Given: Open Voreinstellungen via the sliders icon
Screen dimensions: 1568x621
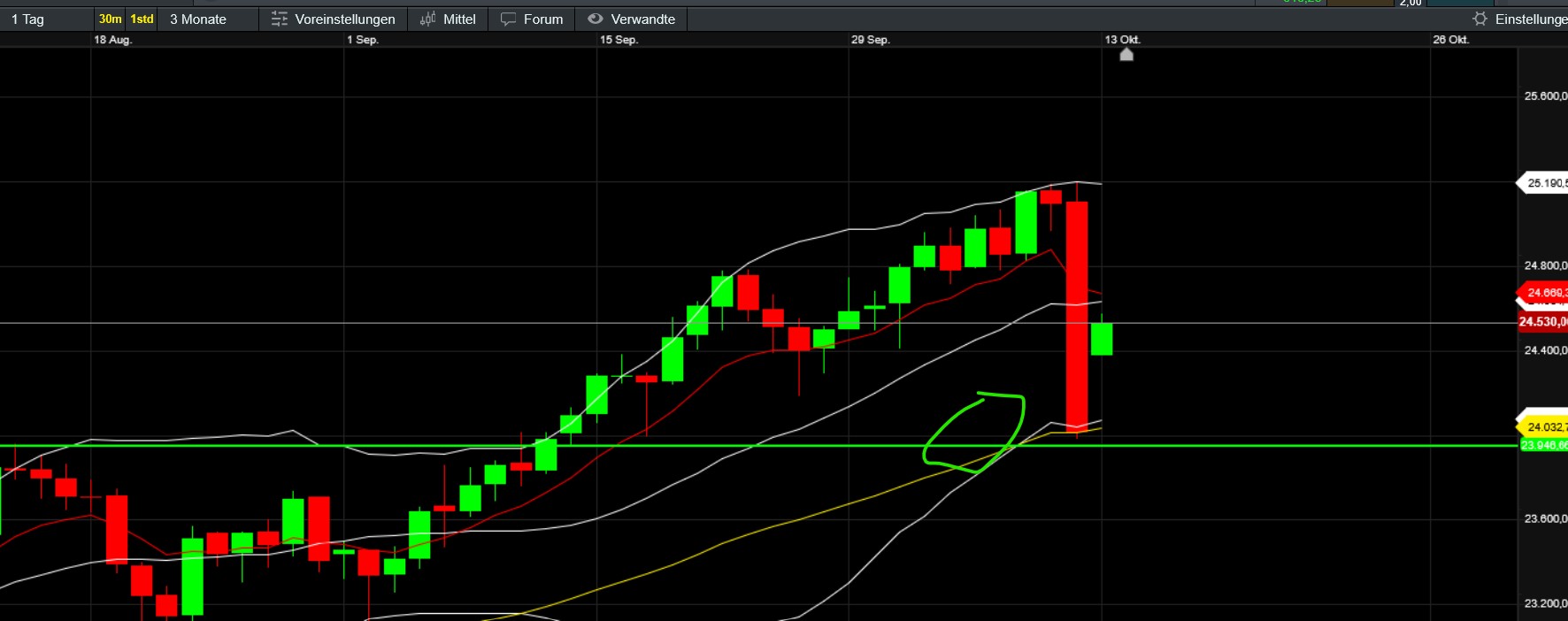Looking at the screenshot, I should (x=280, y=19).
